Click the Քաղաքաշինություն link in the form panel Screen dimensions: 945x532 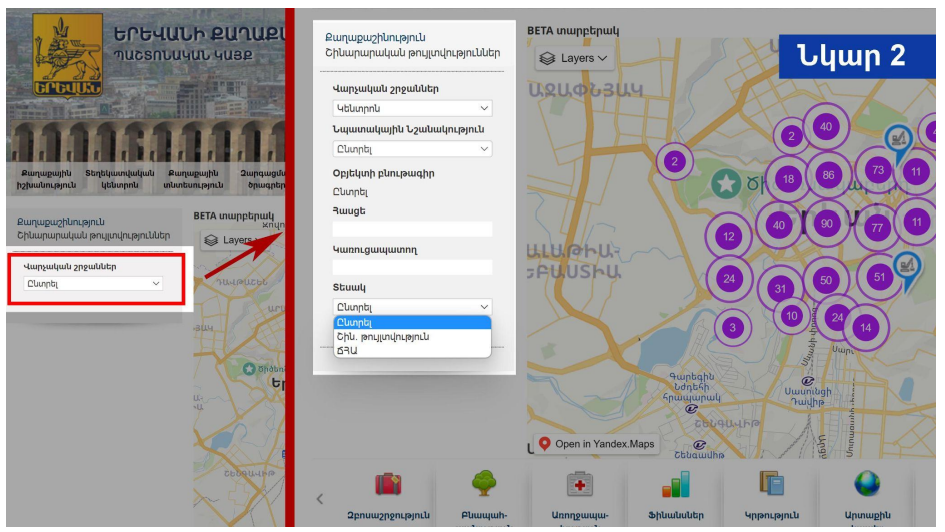[x=368, y=38]
